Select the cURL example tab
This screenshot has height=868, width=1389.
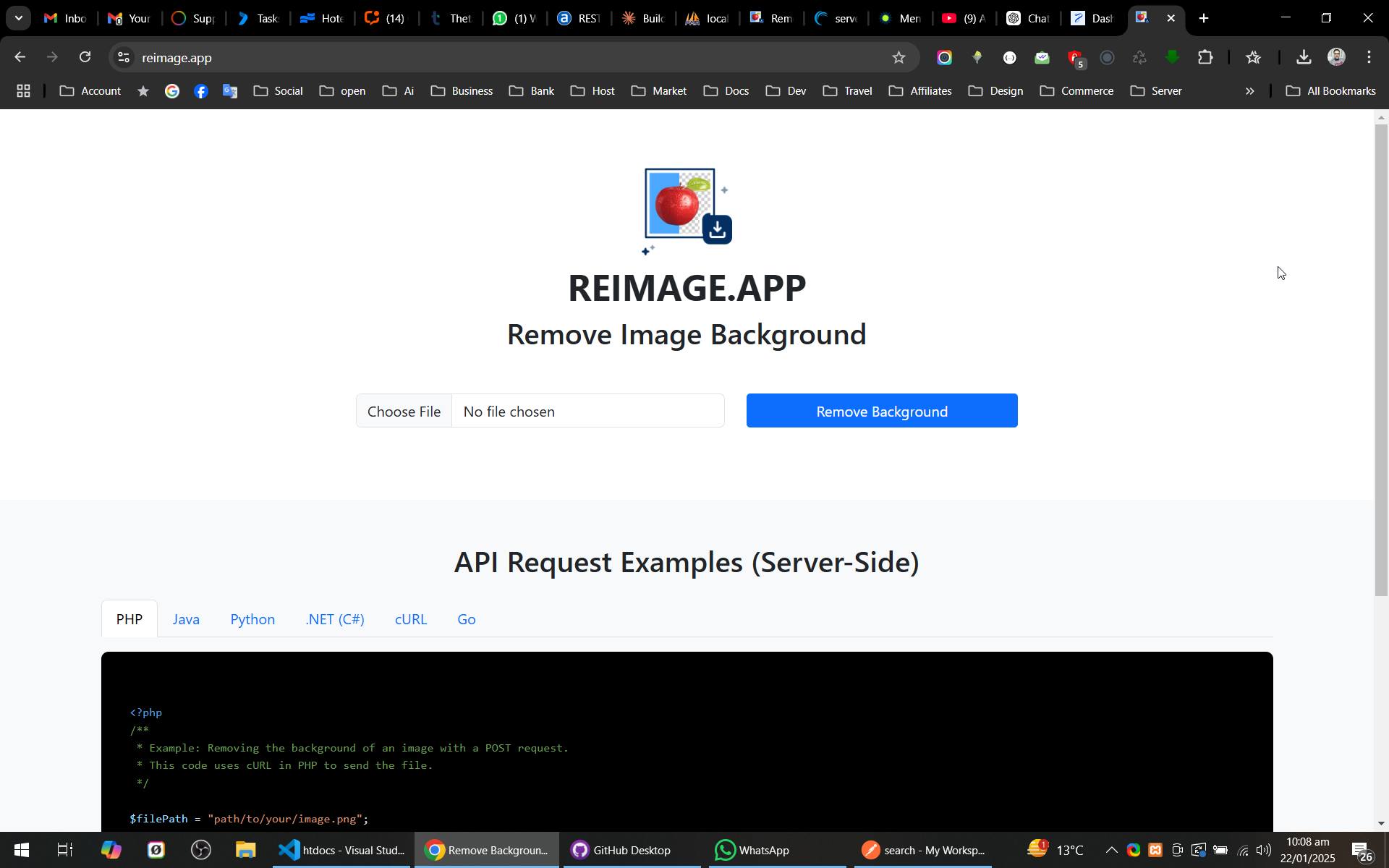point(411,619)
